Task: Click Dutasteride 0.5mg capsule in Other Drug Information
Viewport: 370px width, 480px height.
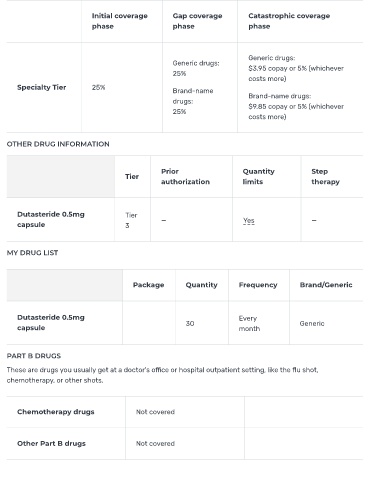Action: [51, 219]
